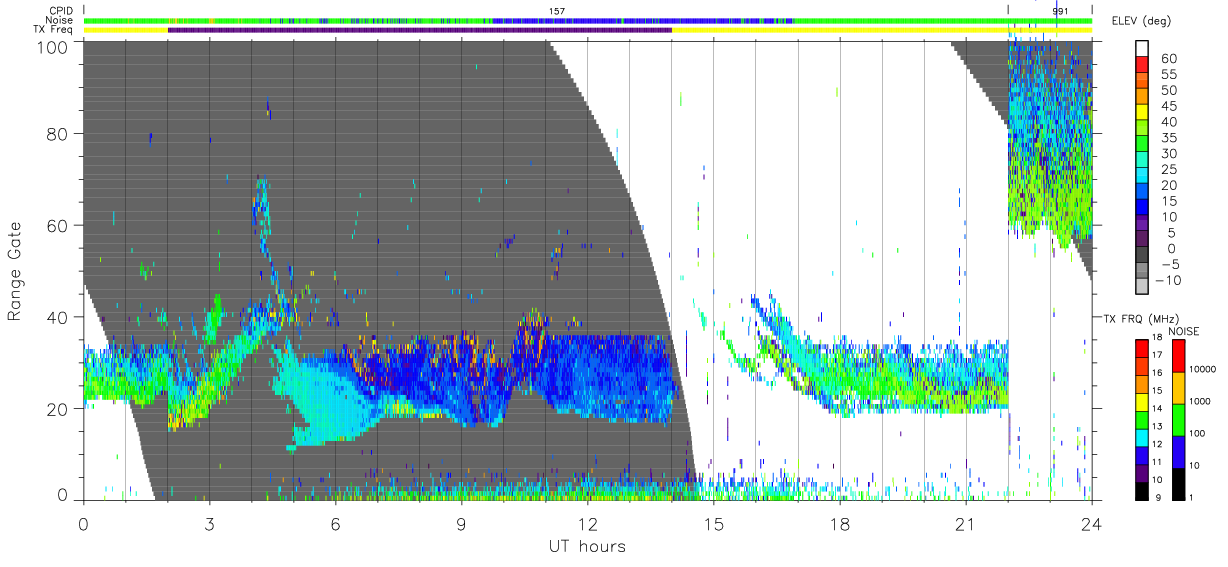Pick the blue segment of the NOISE colorbar

(x=1180, y=451)
